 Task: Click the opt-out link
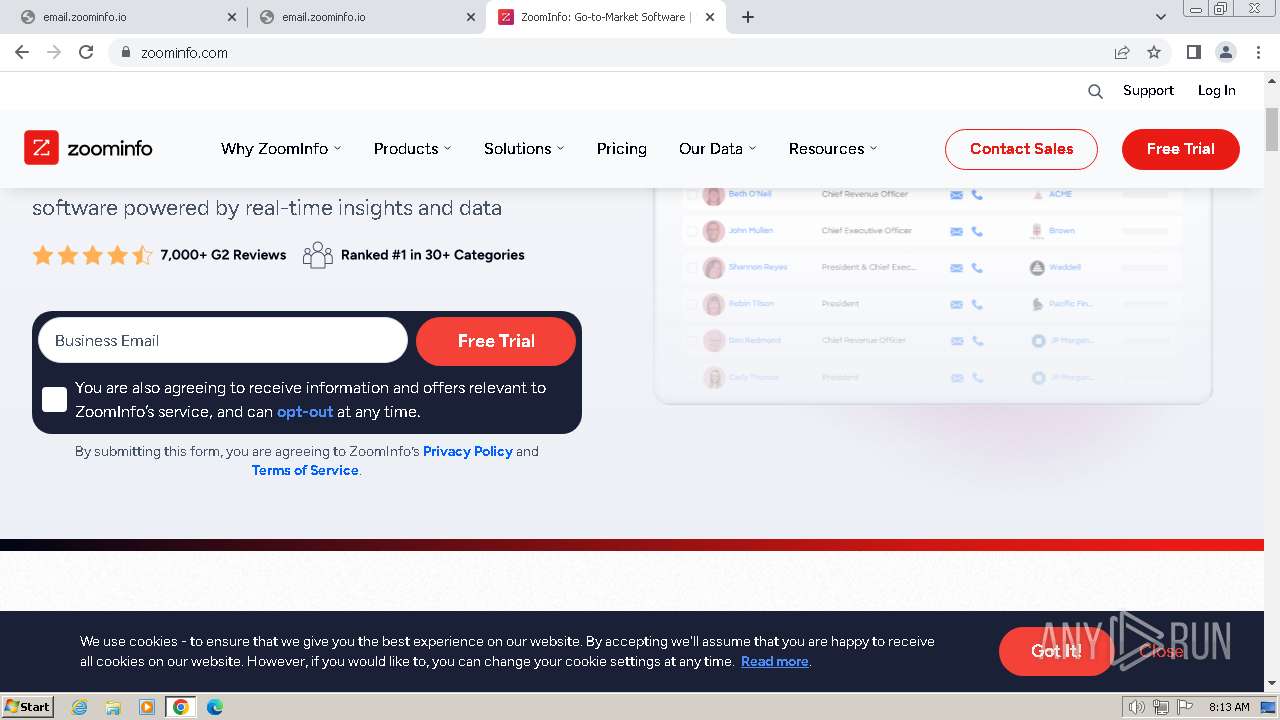point(305,412)
